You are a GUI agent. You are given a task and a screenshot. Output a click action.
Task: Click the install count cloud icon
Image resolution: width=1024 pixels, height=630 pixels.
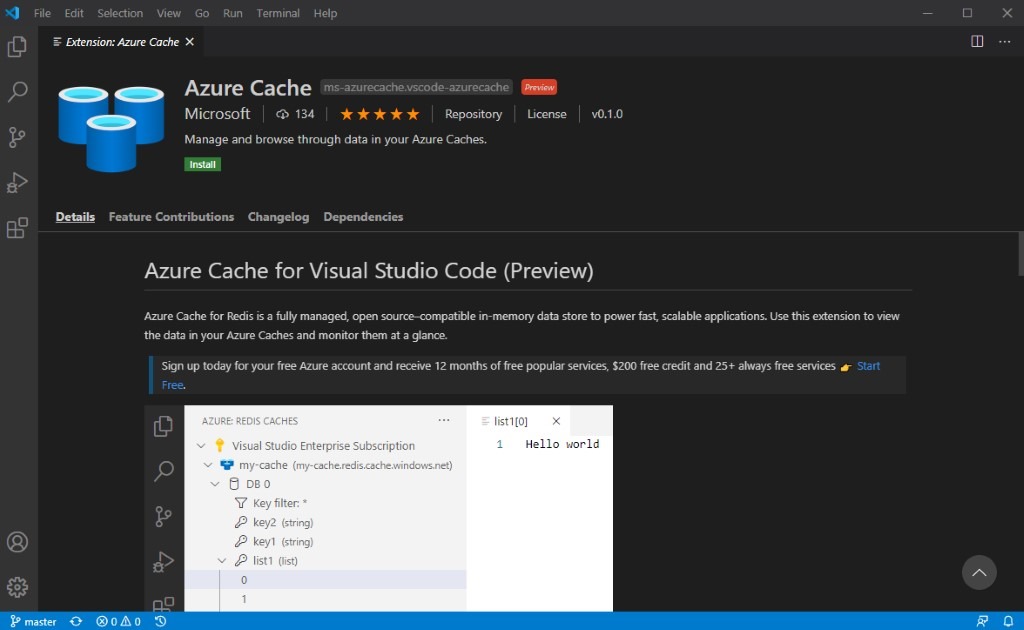point(282,114)
